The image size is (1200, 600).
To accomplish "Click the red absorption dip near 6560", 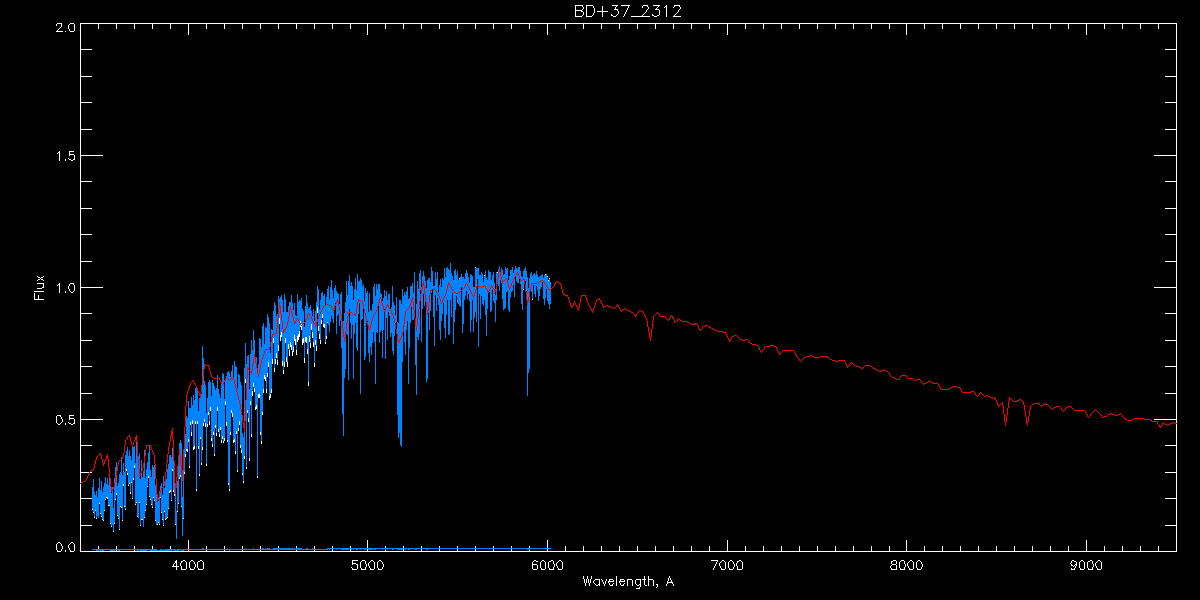I will point(651,328).
